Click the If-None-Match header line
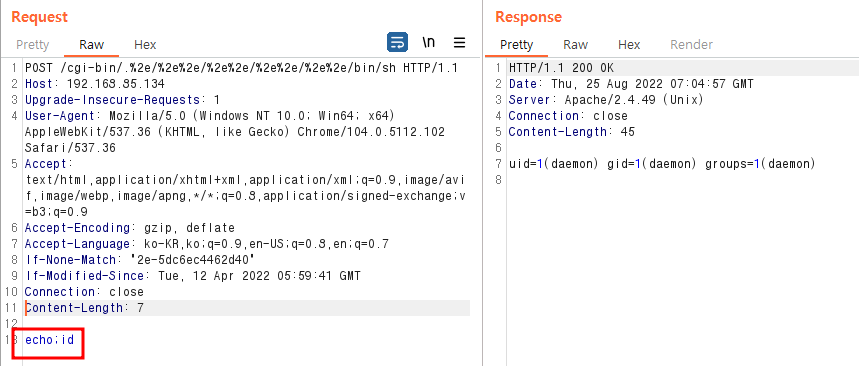Viewport: 859px width, 366px height. pyautogui.click(x=140, y=260)
